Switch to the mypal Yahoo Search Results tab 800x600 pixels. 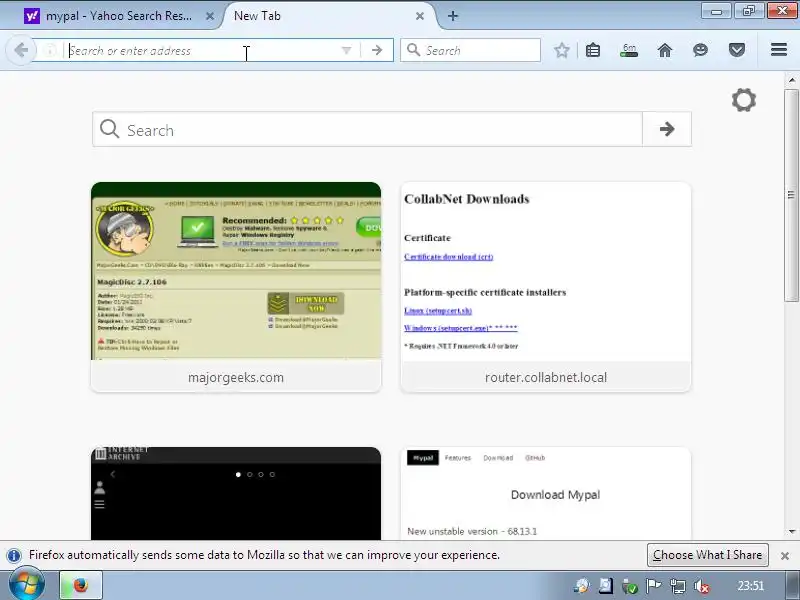click(118, 16)
